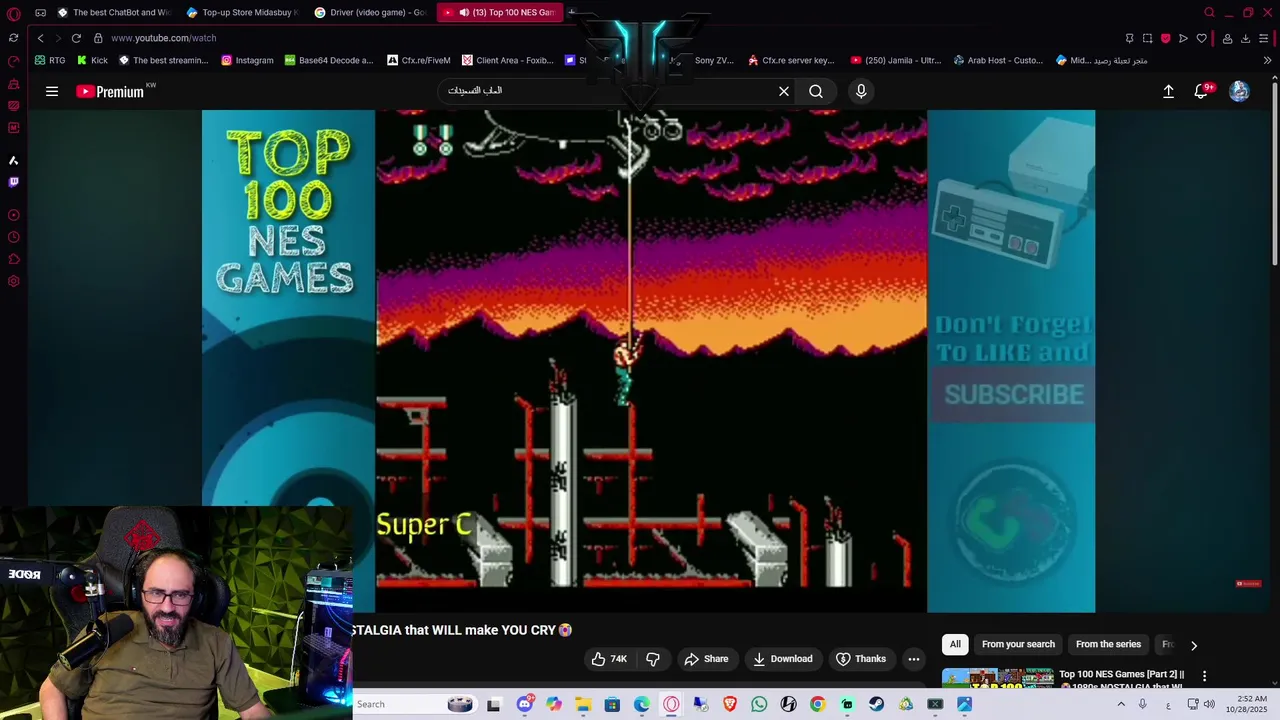
Task: Send Thanks to the creator
Action: 861,659
